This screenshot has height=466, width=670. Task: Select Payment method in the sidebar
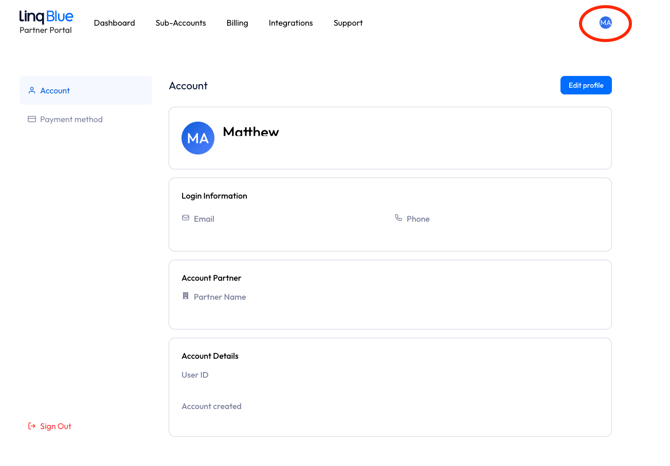[x=71, y=120]
